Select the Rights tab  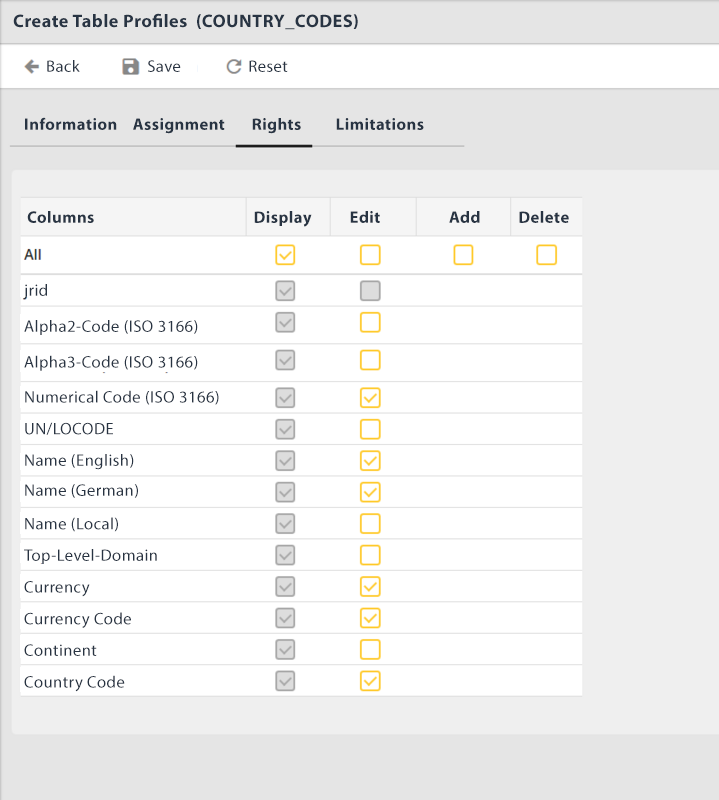[x=276, y=124]
